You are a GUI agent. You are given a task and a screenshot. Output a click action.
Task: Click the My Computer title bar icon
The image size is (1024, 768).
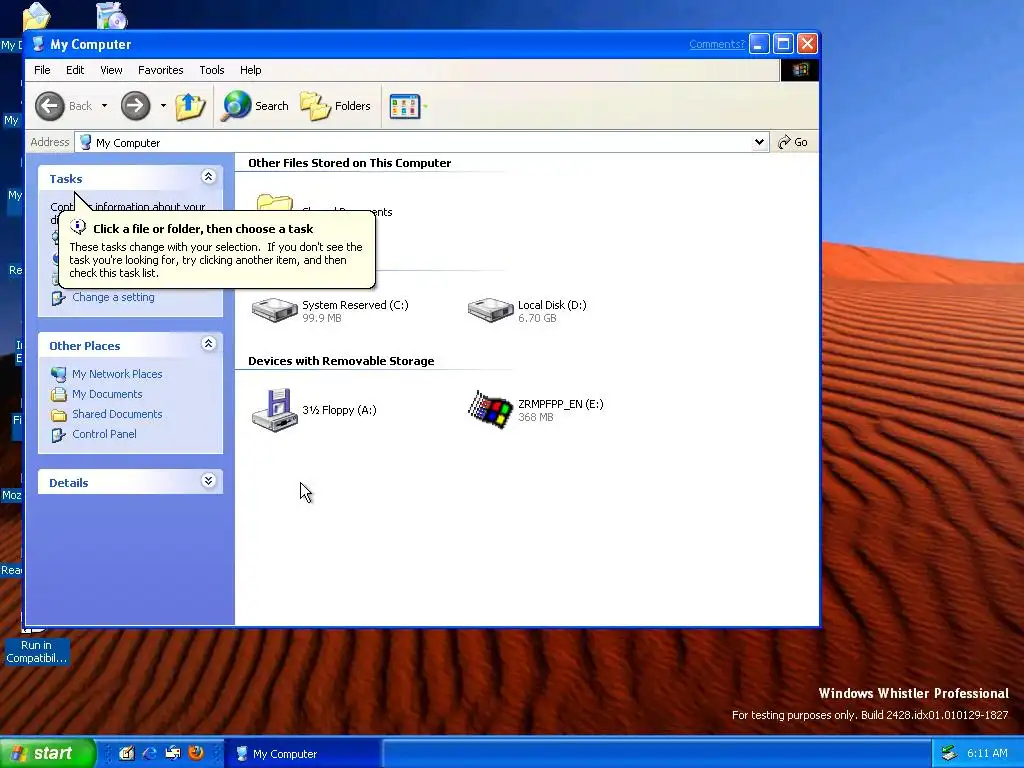click(x=39, y=44)
